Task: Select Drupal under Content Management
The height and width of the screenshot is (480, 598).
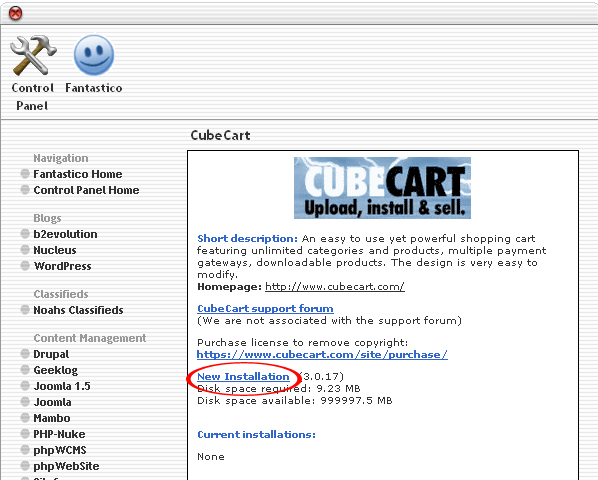Action: coord(51,354)
